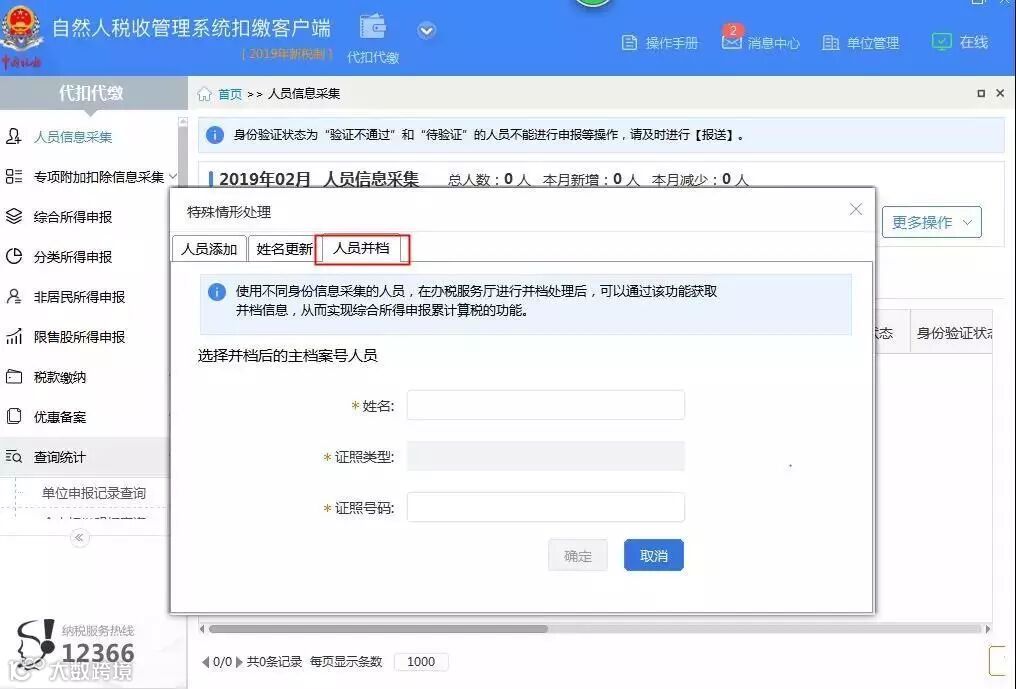Open the 代扣代缴 wallet icon in header
This screenshot has height=689, width=1016.
click(x=373, y=27)
